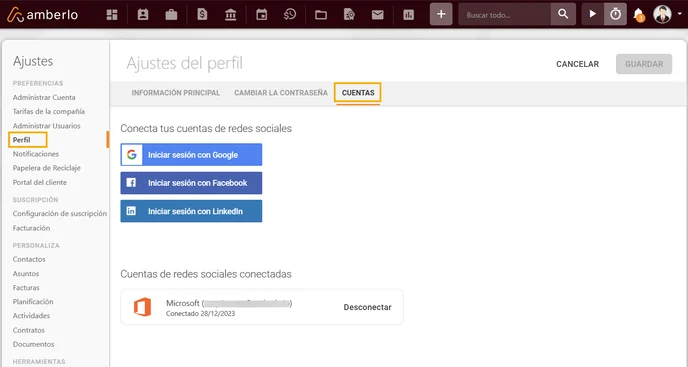Sign in with 'Iniciar sesión con Google'
The image size is (688, 367).
(191, 155)
